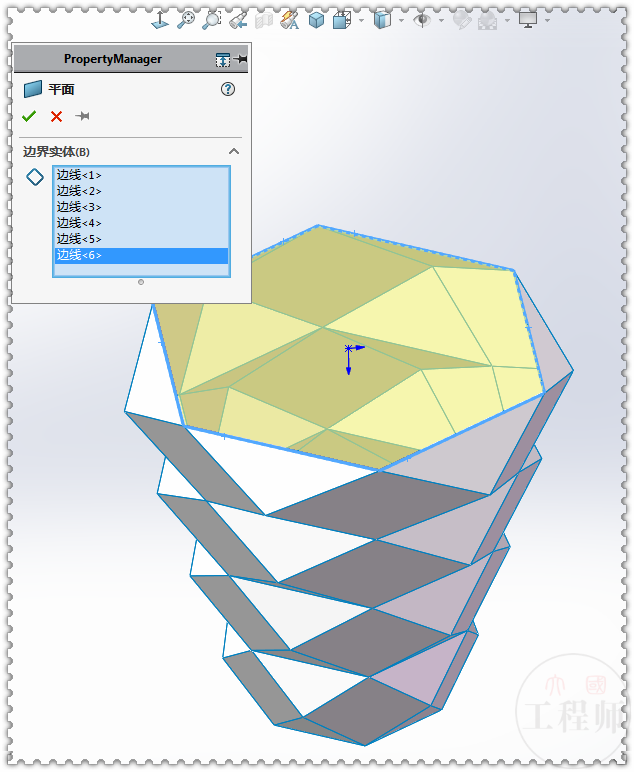This screenshot has height=772, width=634.
Task: Toggle the pin in PropertyManager title bar
Action: click(241, 59)
